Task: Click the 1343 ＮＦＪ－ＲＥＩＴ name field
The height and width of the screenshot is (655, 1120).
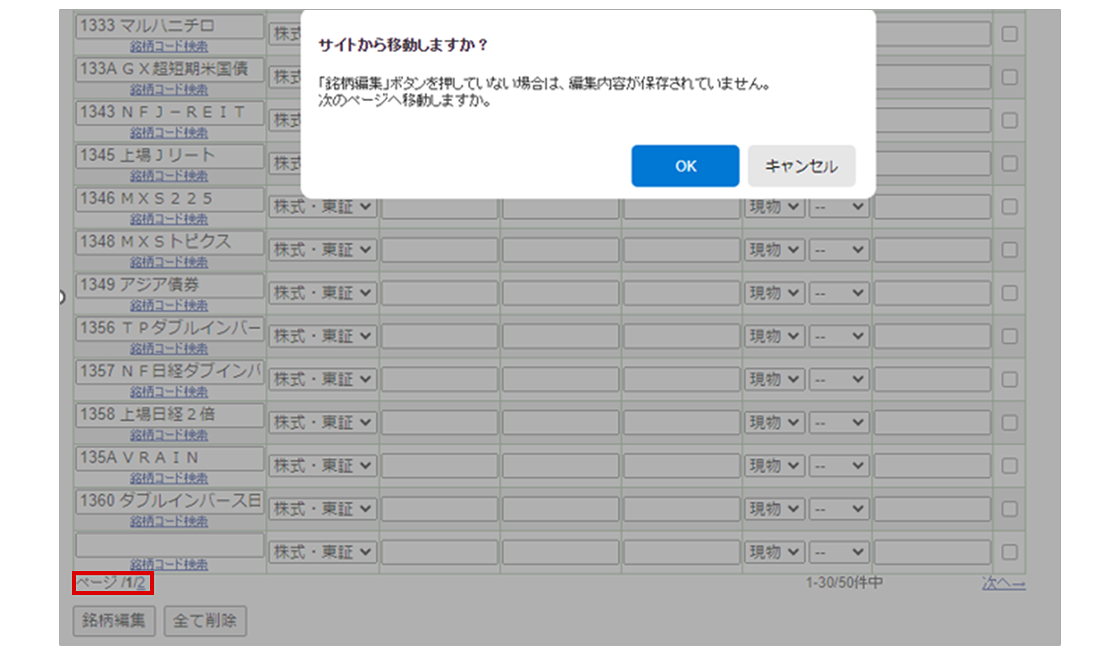Action: pyautogui.click(x=169, y=112)
